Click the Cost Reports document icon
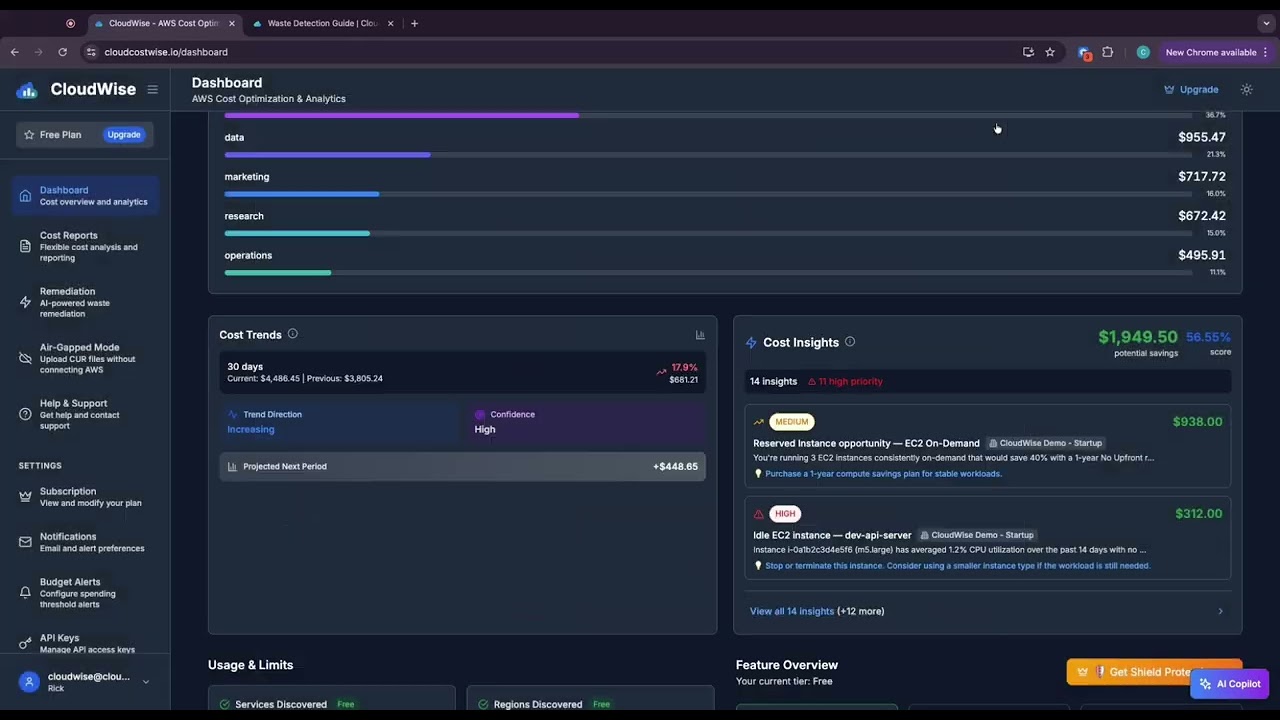The image size is (1280, 720). coord(25,246)
